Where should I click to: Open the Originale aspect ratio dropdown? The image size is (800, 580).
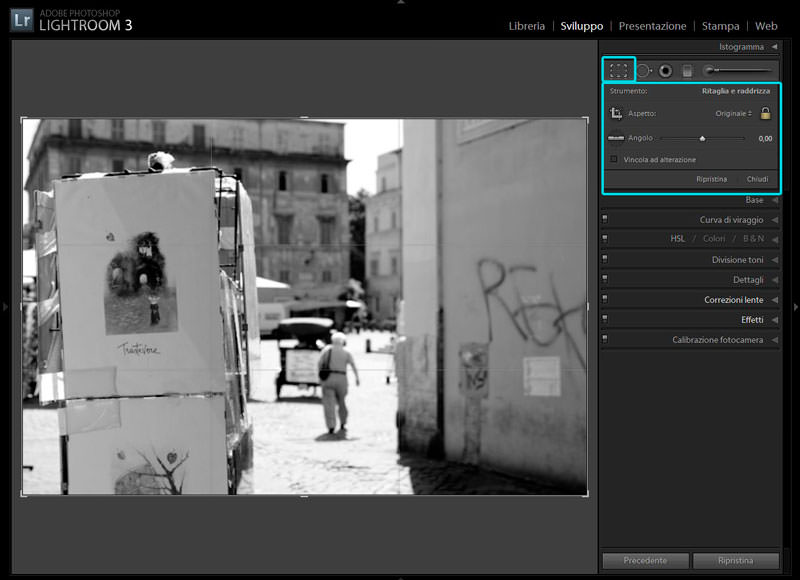[x=734, y=114]
